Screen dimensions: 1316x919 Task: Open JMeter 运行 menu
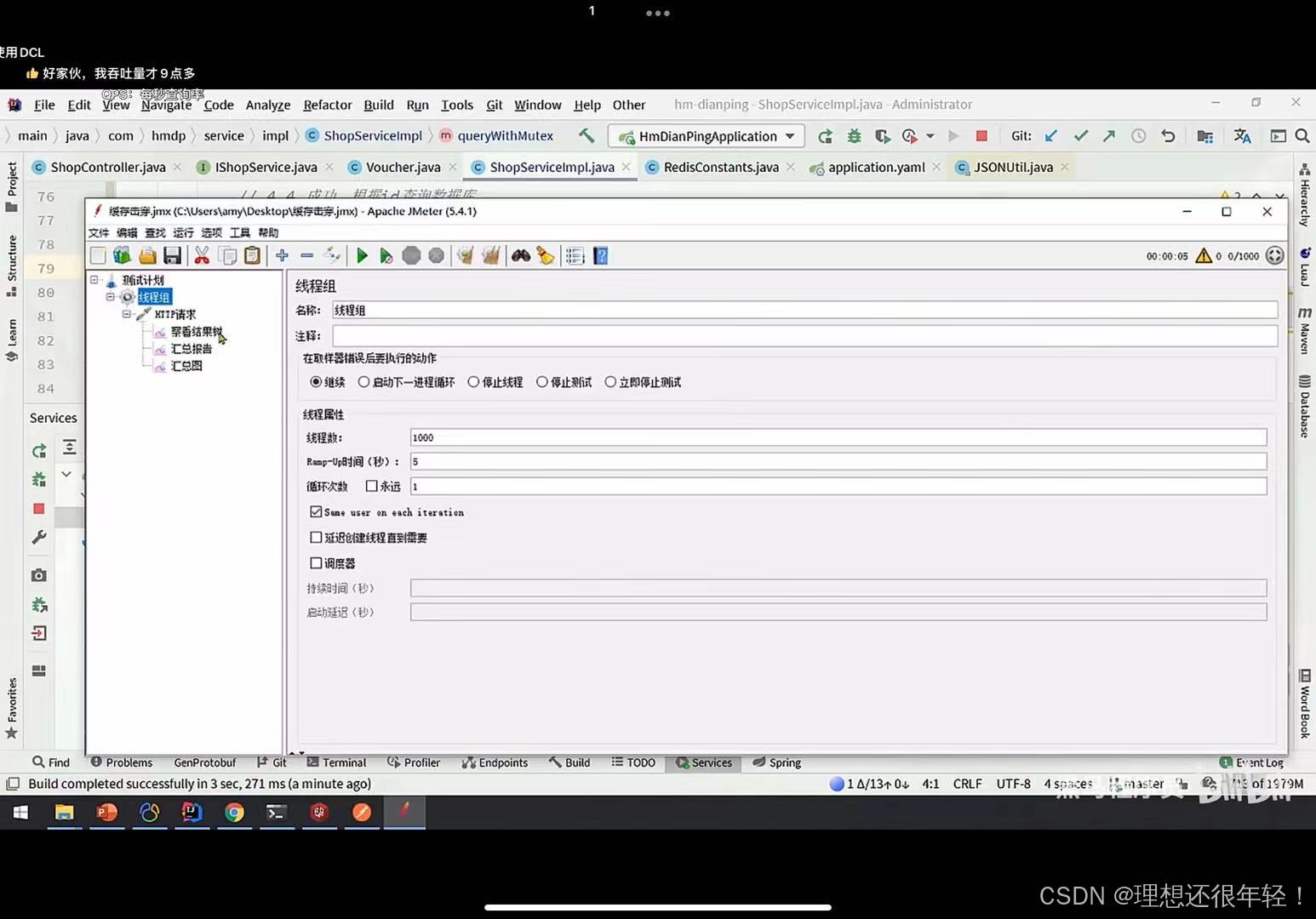tap(183, 232)
